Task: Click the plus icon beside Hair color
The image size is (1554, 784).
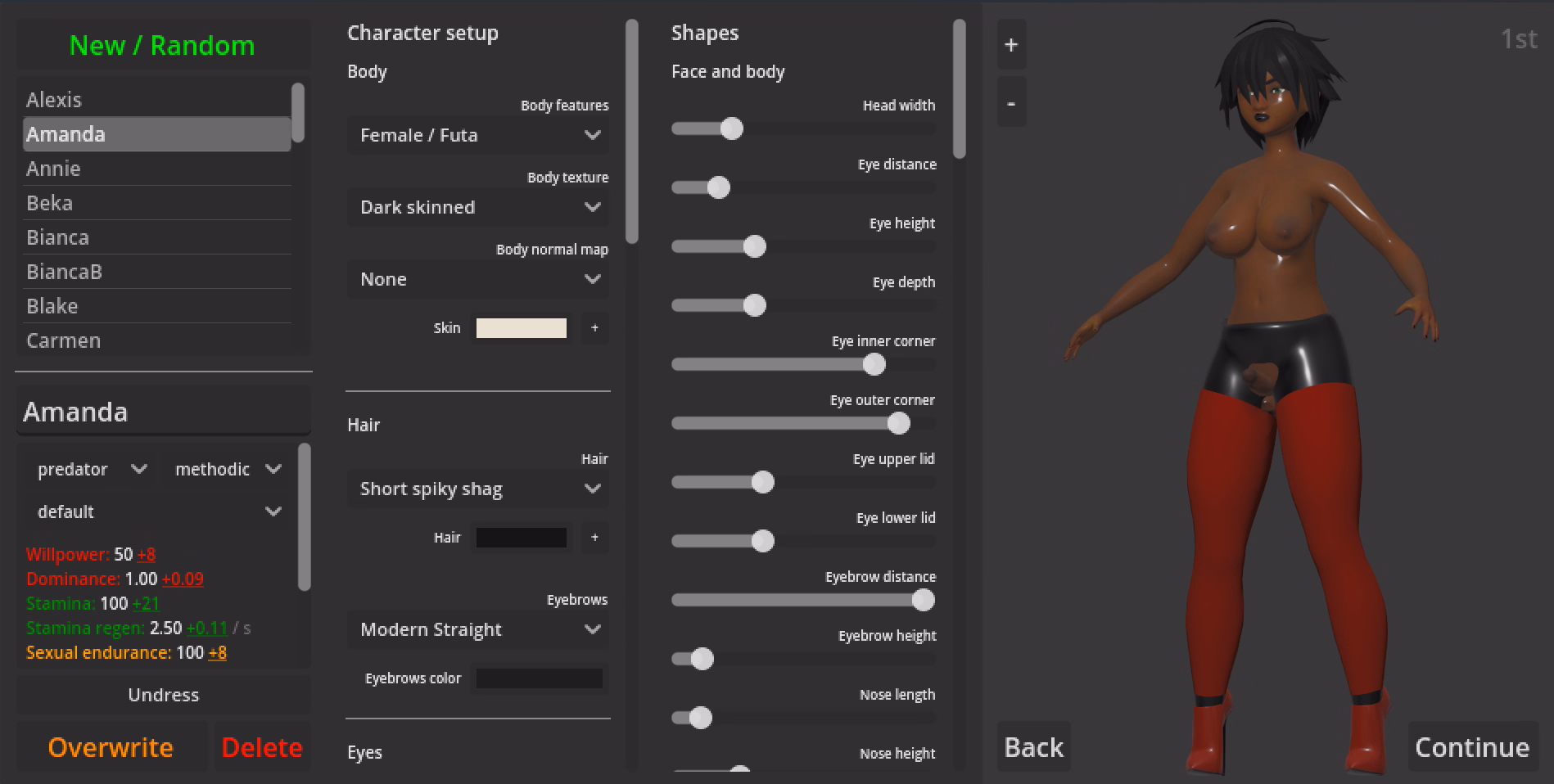Action: (594, 538)
